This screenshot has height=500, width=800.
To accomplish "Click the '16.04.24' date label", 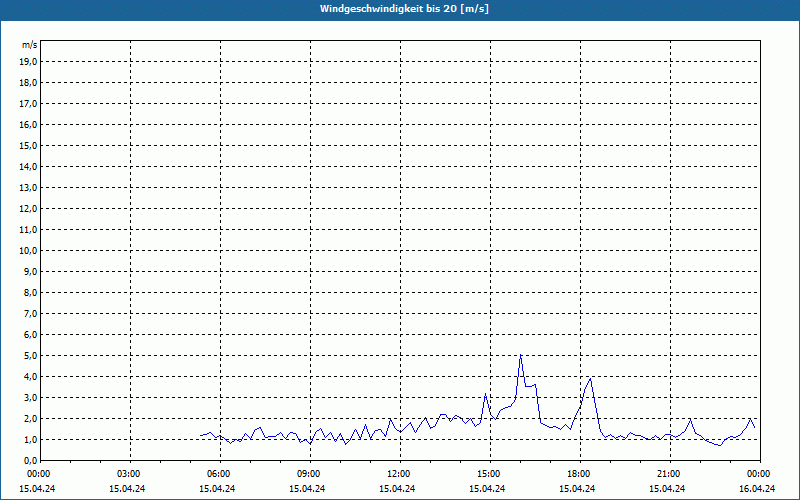I will tap(757, 488).
